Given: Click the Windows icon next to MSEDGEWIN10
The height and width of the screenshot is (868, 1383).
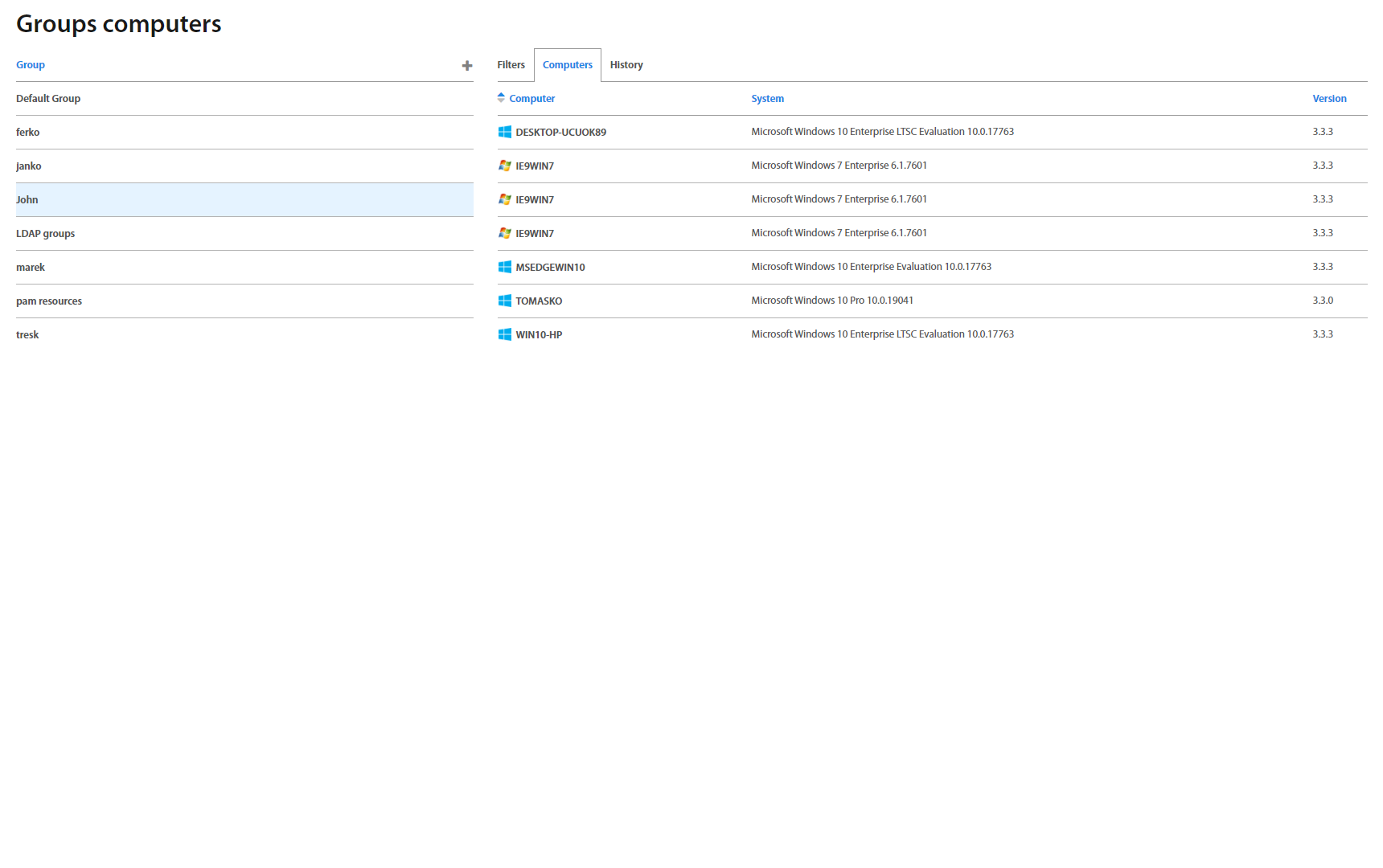Looking at the screenshot, I should tap(504, 267).
